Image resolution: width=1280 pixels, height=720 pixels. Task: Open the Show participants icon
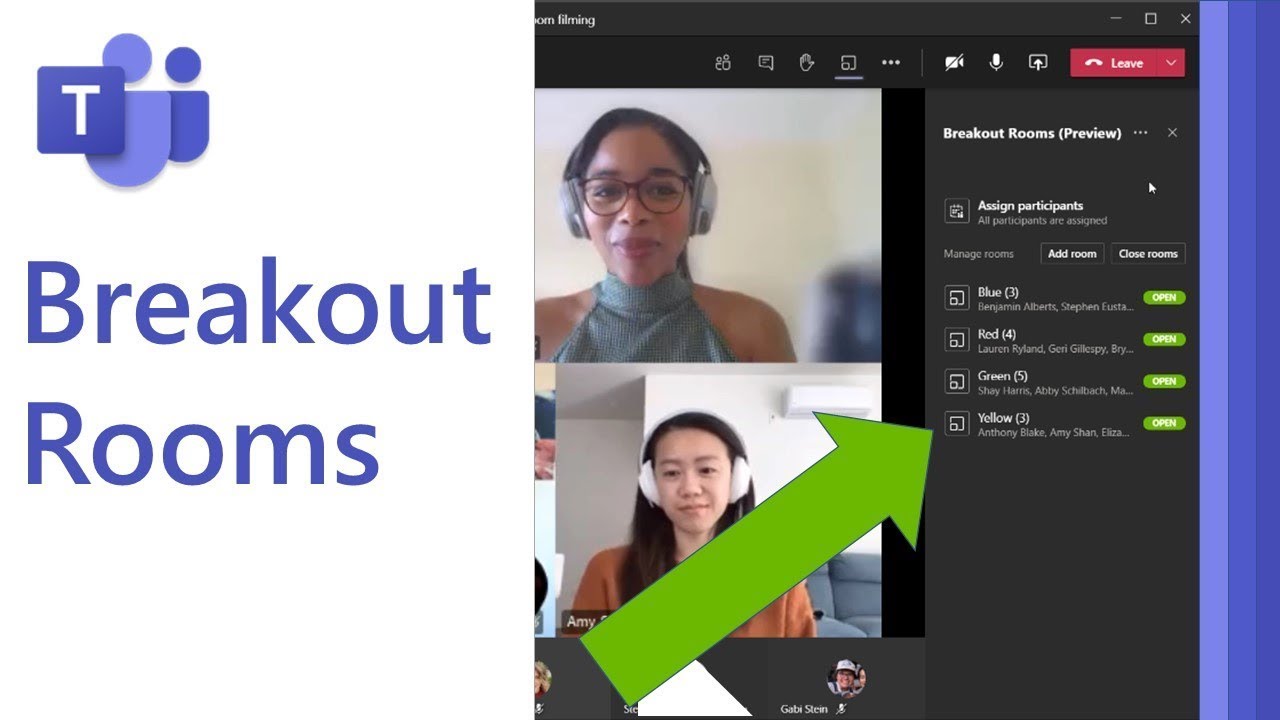[723, 63]
